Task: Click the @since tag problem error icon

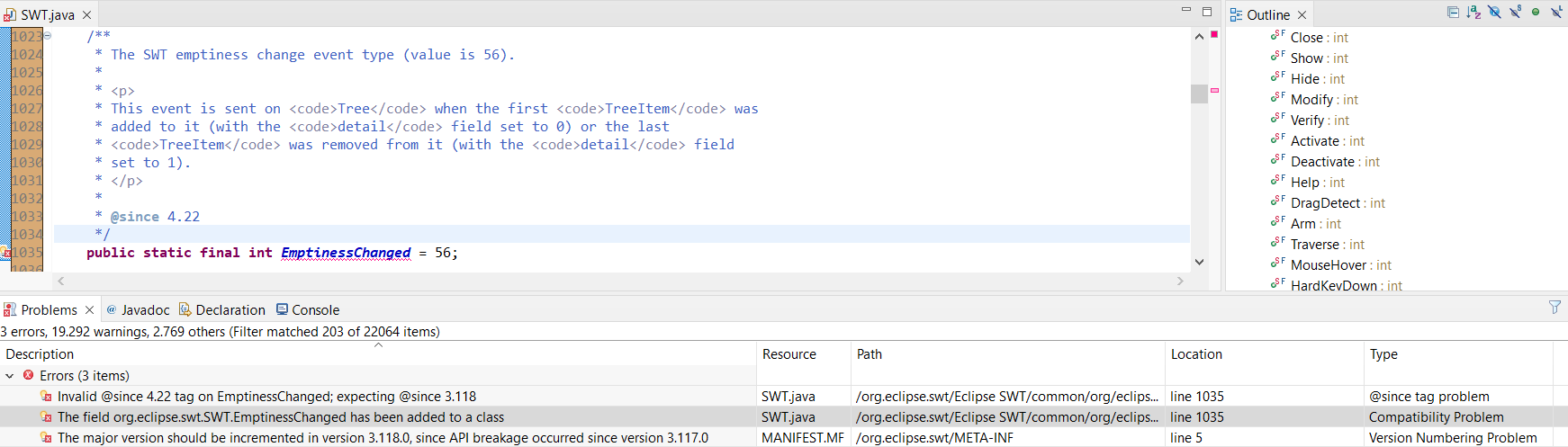Action: click(46, 397)
